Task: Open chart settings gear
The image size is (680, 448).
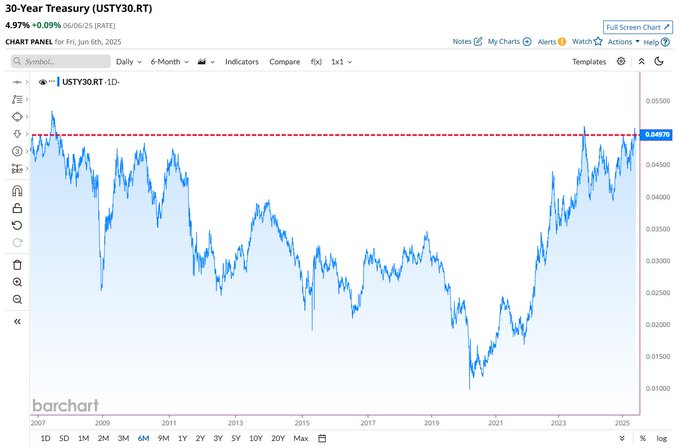Action: [x=621, y=61]
